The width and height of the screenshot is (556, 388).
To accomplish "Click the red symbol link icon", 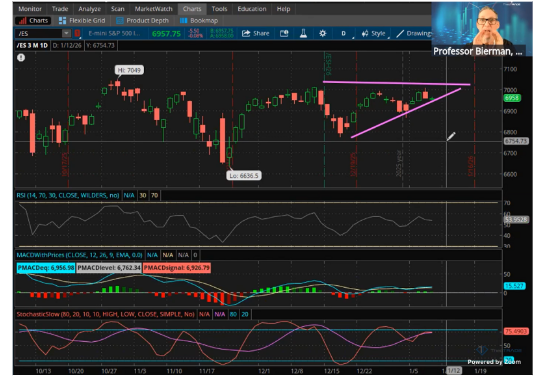I will [77, 33].
